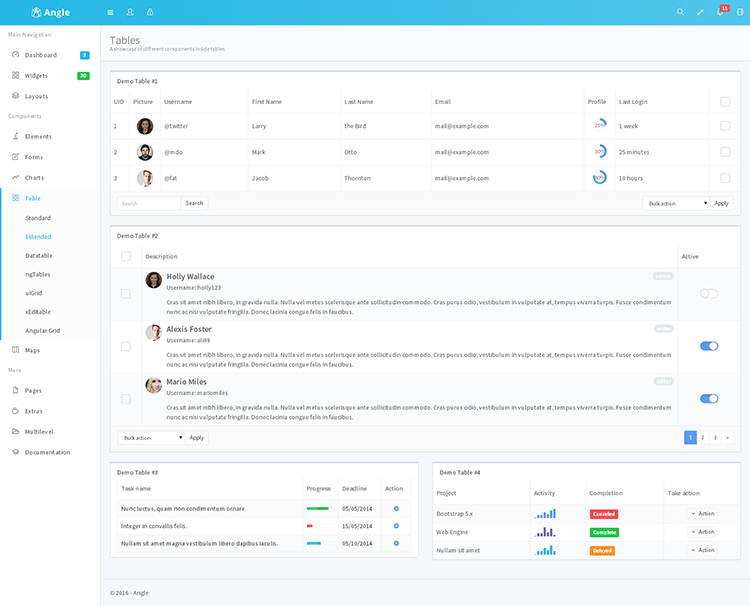Click the Search button in Demo Table #1
Image resolution: width=750 pixels, height=606 pixels.
(194, 203)
